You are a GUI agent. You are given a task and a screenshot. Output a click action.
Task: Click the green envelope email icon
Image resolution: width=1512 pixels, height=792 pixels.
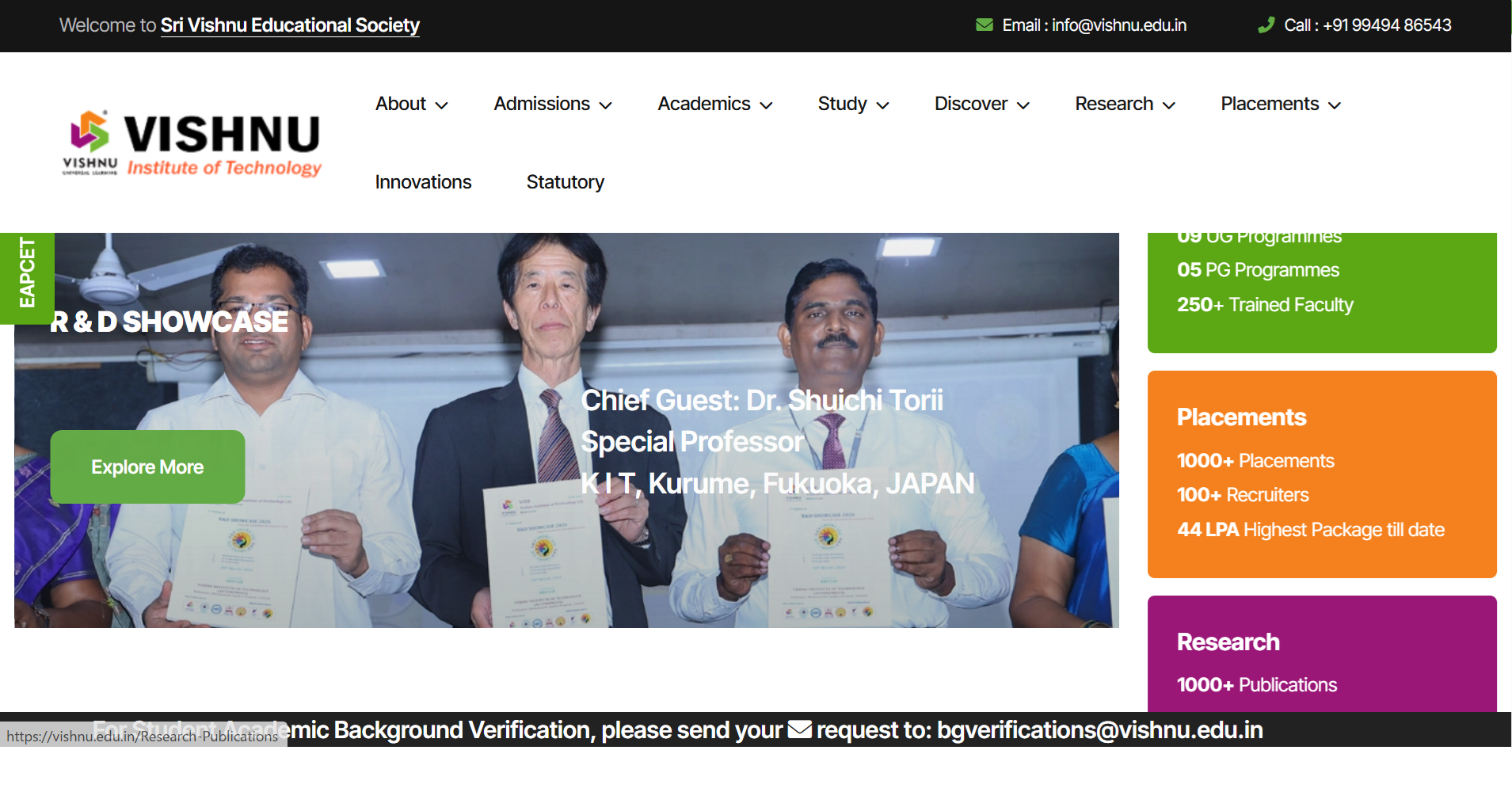click(984, 25)
